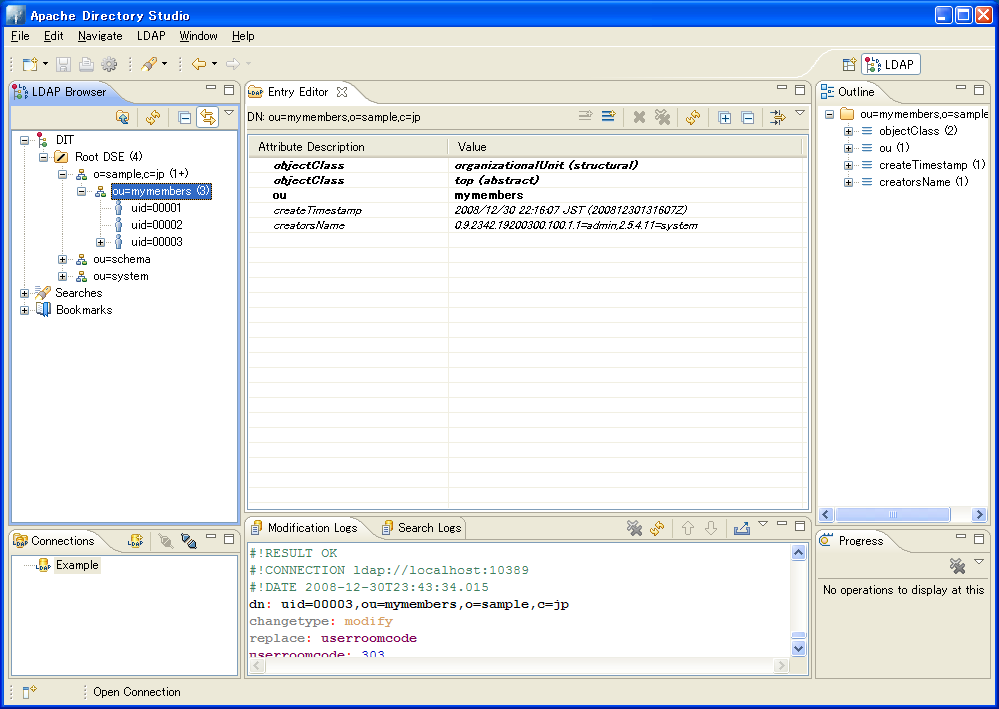Click the export icon in Modification Logs
Image resolution: width=999 pixels, height=709 pixels.
742,528
